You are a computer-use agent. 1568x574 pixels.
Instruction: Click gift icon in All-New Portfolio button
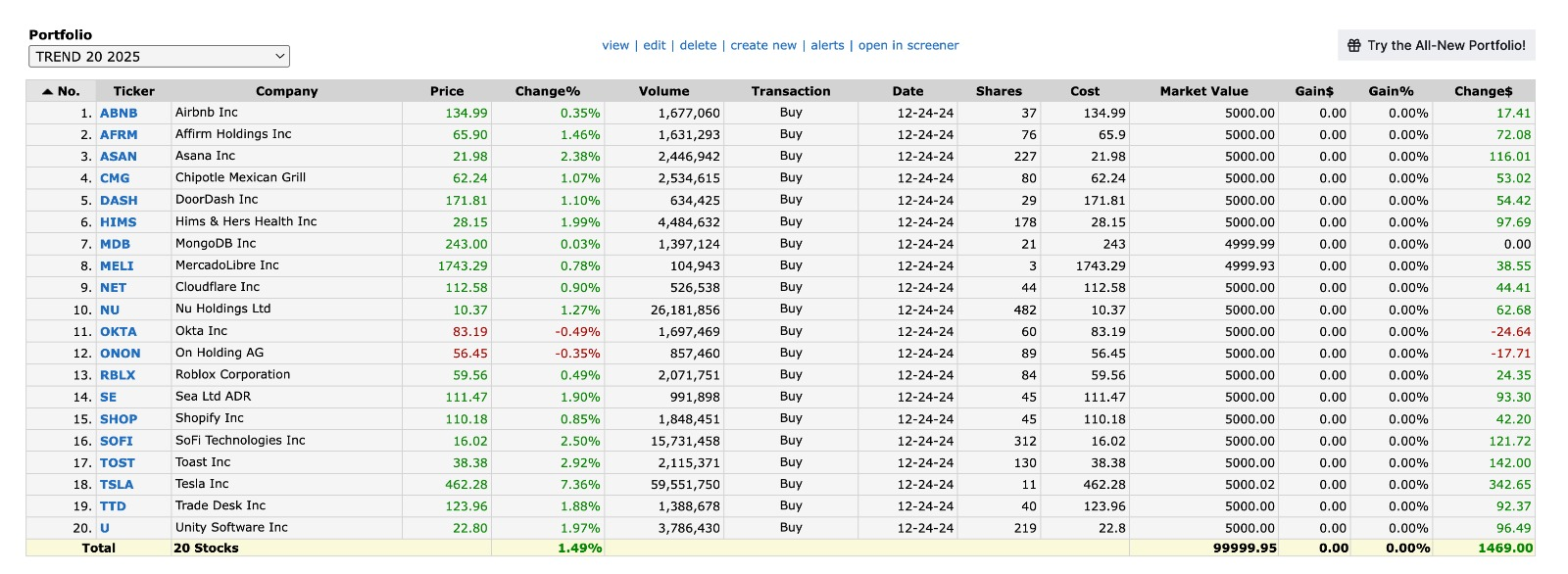[x=1354, y=45]
